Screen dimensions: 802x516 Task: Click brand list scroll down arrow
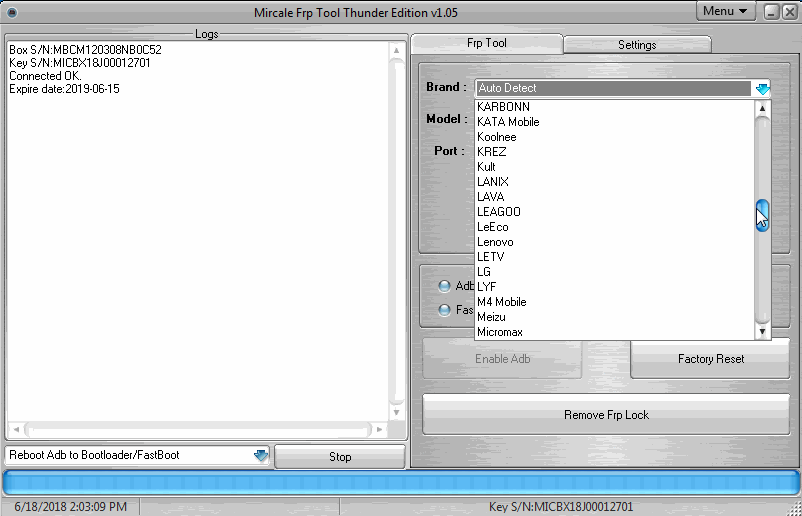(762, 332)
